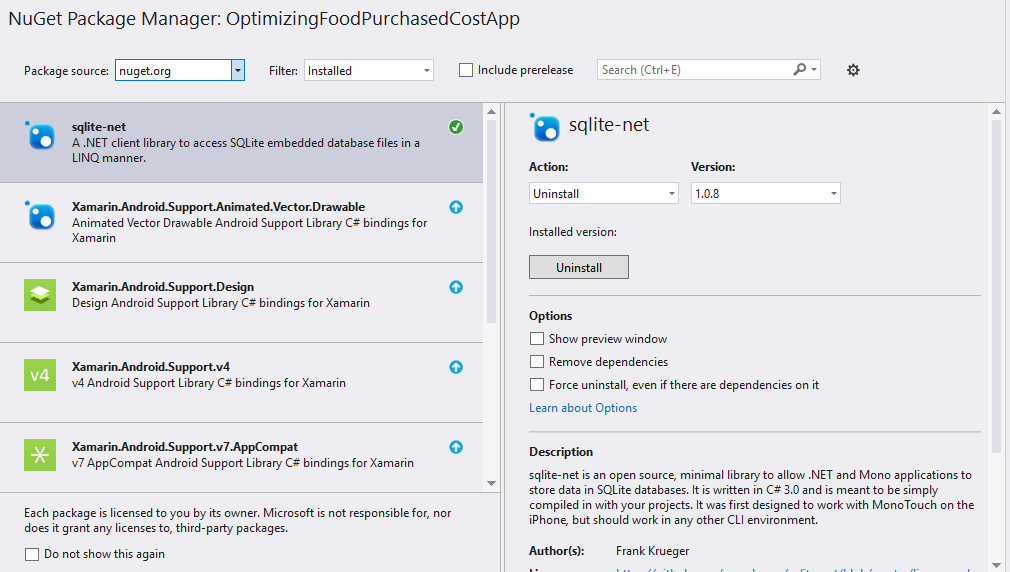Check Force uninstall option
Viewport: 1010px width, 572px height.
[x=537, y=385]
